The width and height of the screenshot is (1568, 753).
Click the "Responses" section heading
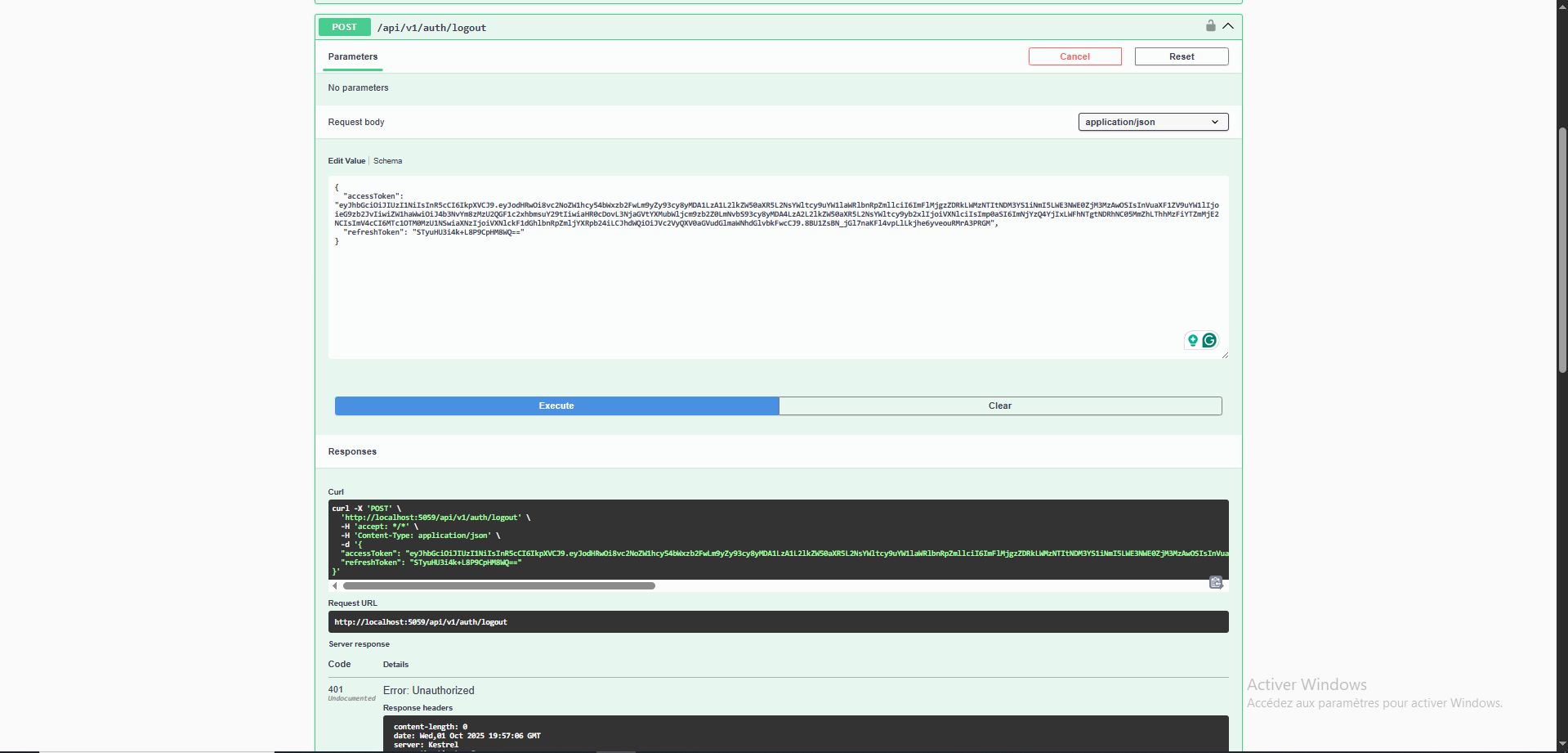tap(352, 451)
